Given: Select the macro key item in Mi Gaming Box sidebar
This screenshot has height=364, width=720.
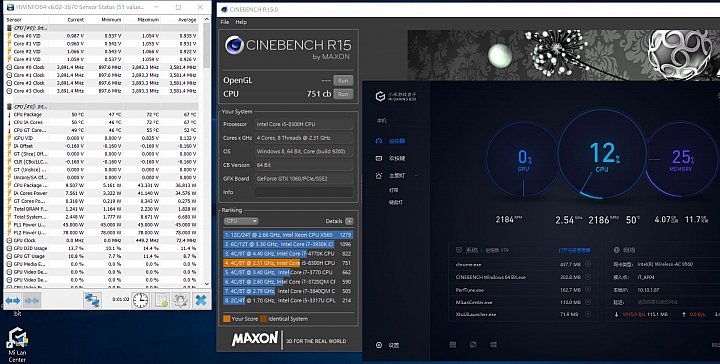Looking at the screenshot, I should 391,158.
